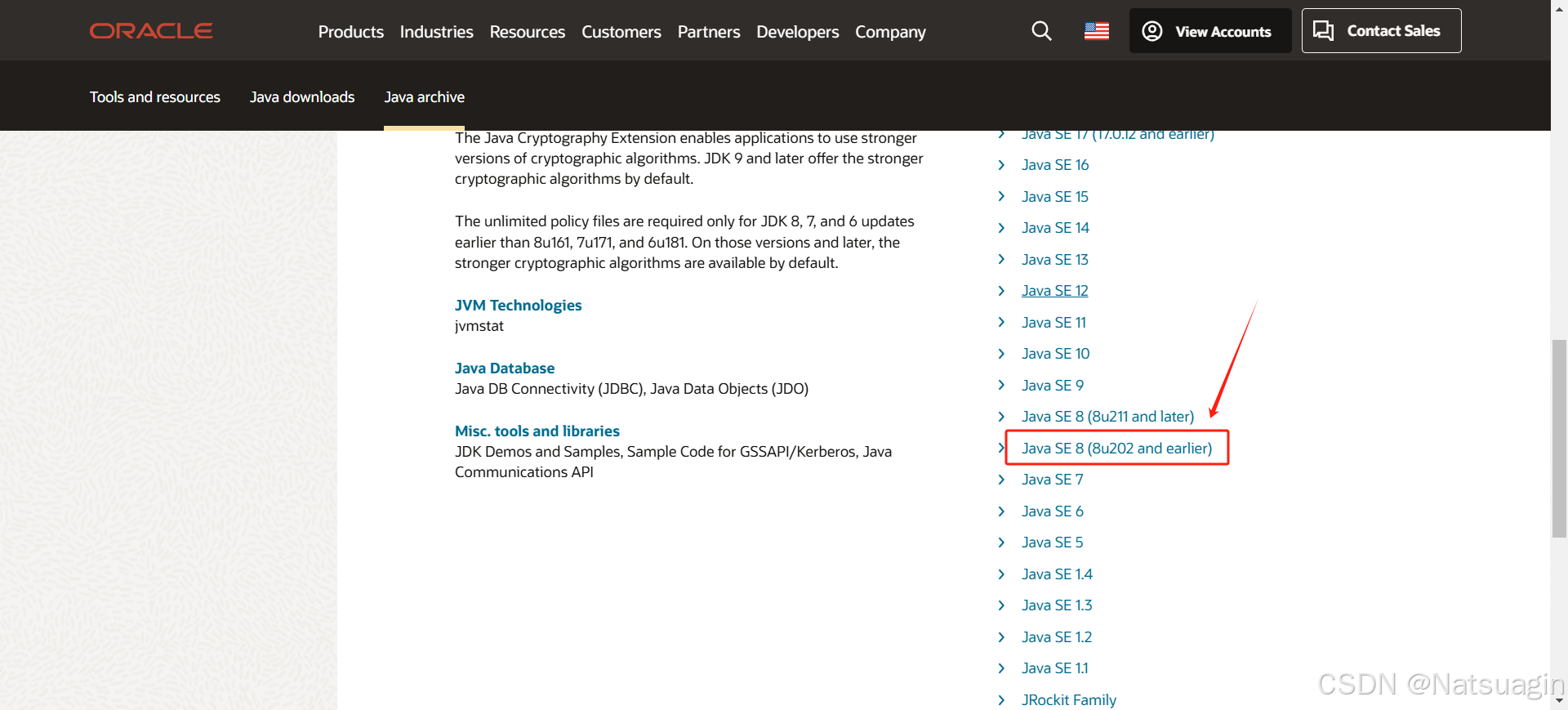The image size is (1568, 710).
Task: Open the Java SE 1.2 archive link
Action: point(1057,637)
